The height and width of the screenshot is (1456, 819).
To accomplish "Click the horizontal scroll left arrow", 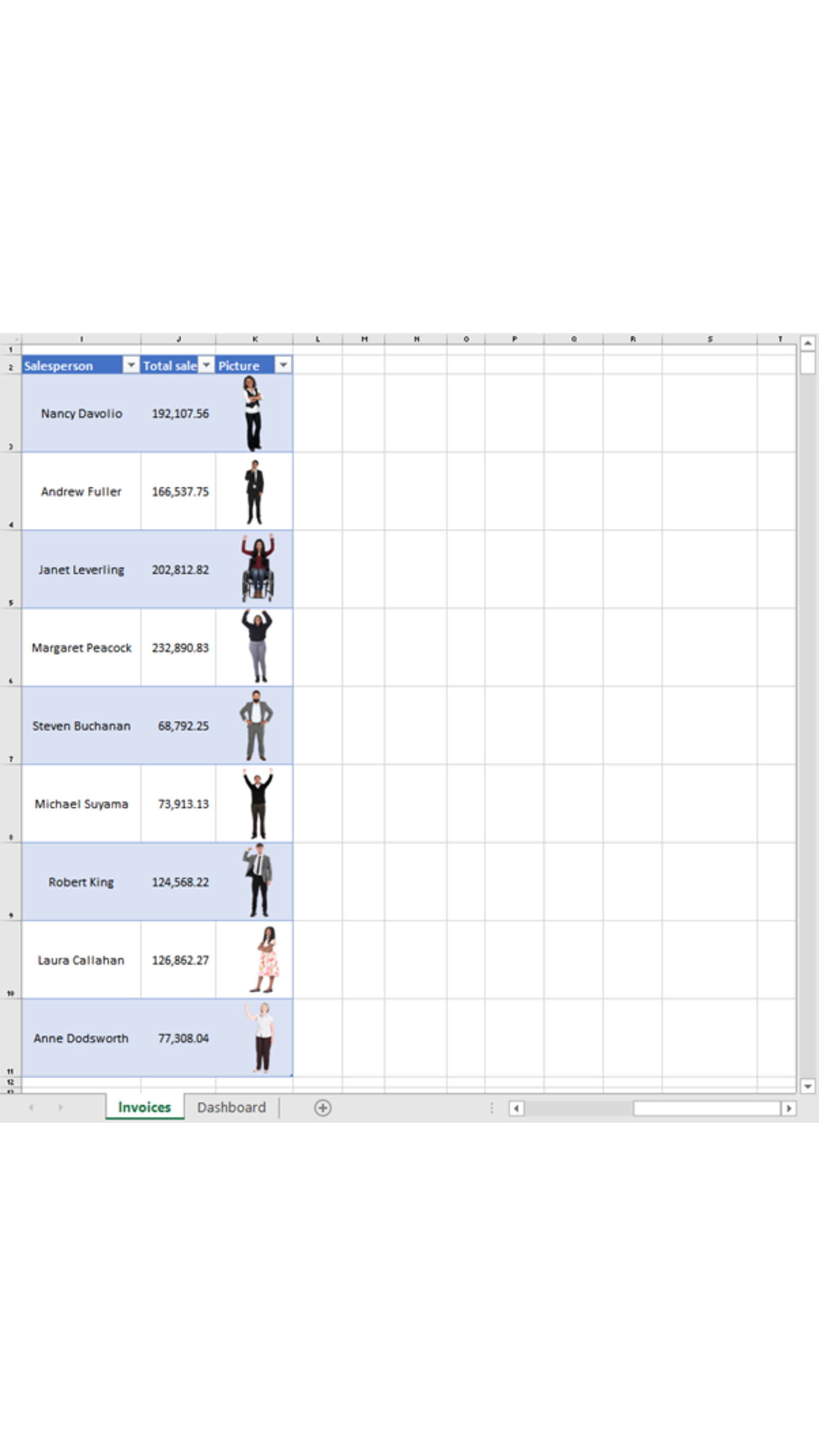I will pyautogui.click(x=516, y=1108).
